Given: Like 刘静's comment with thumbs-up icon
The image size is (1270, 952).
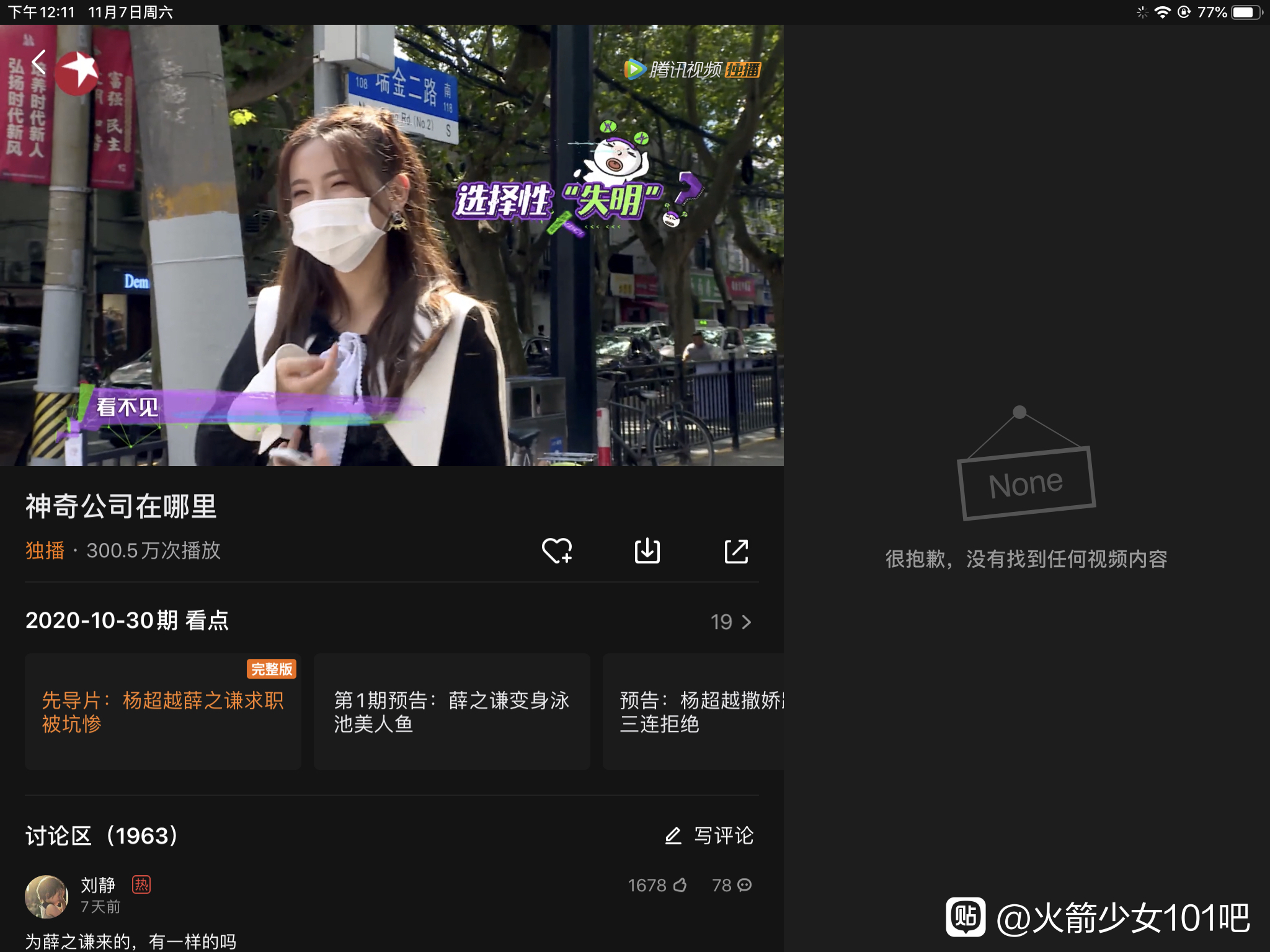Looking at the screenshot, I should [680, 885].
